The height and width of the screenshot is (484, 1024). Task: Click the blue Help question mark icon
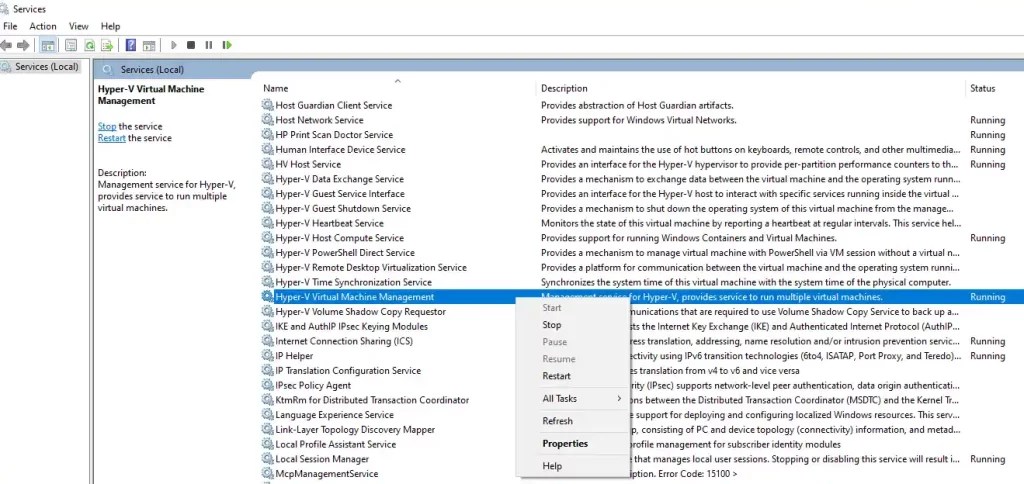pos(131,45)
